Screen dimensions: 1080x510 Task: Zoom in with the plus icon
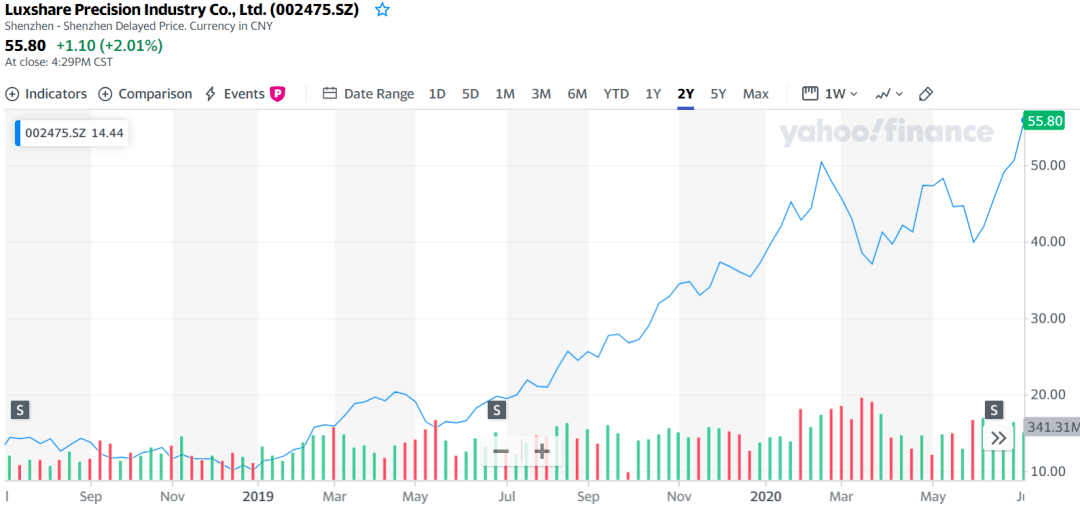pos(542,451)
